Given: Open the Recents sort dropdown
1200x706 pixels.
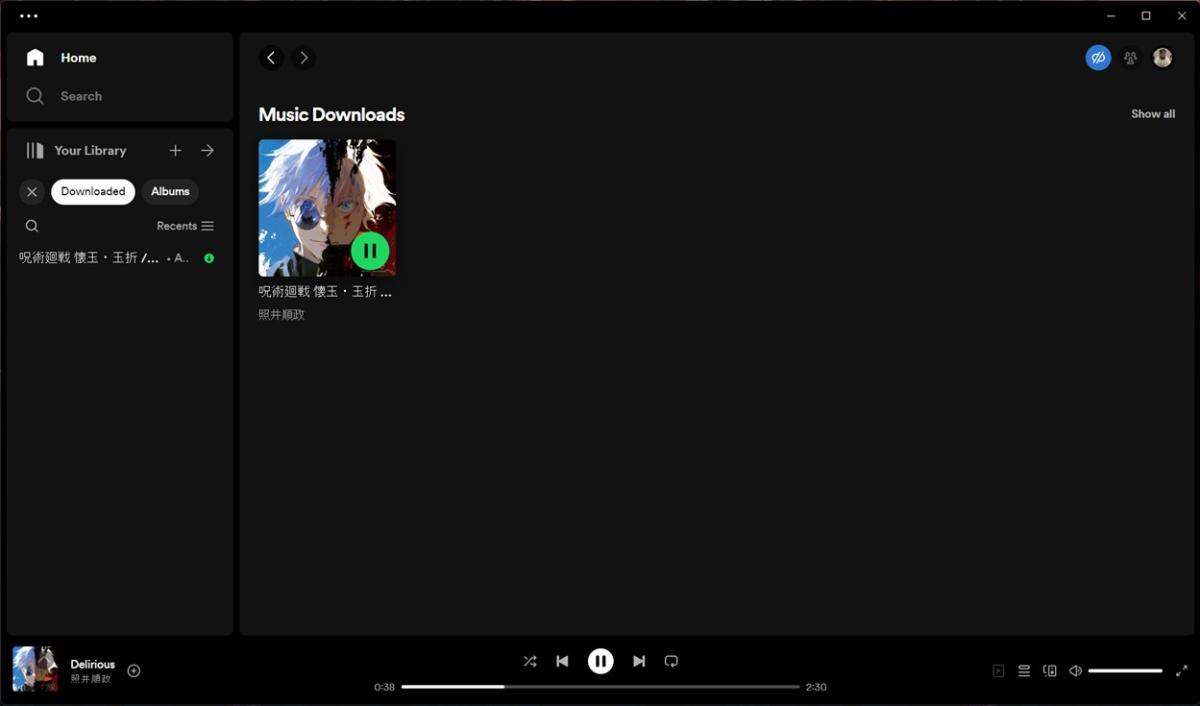Looking at the screenshot, I should [185, 226].
